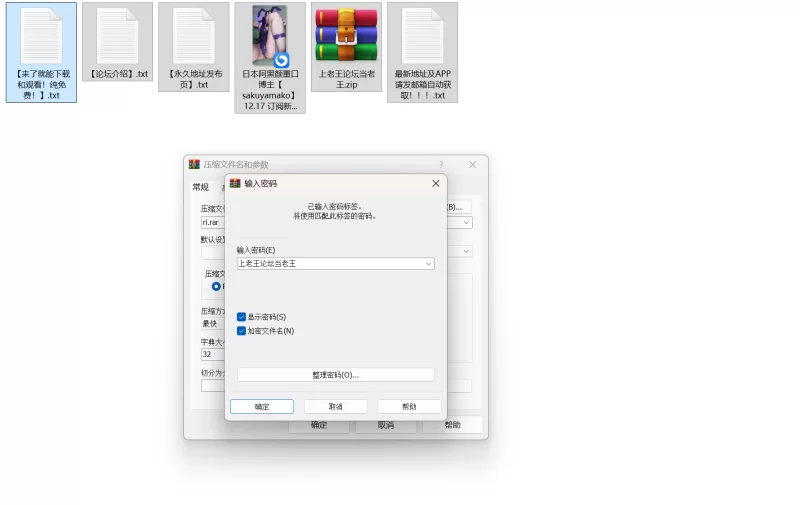Click the archive name field showing ri.rar
This screenshot has height=505, width=800.
pyautogui.click(x=213, y=223)
